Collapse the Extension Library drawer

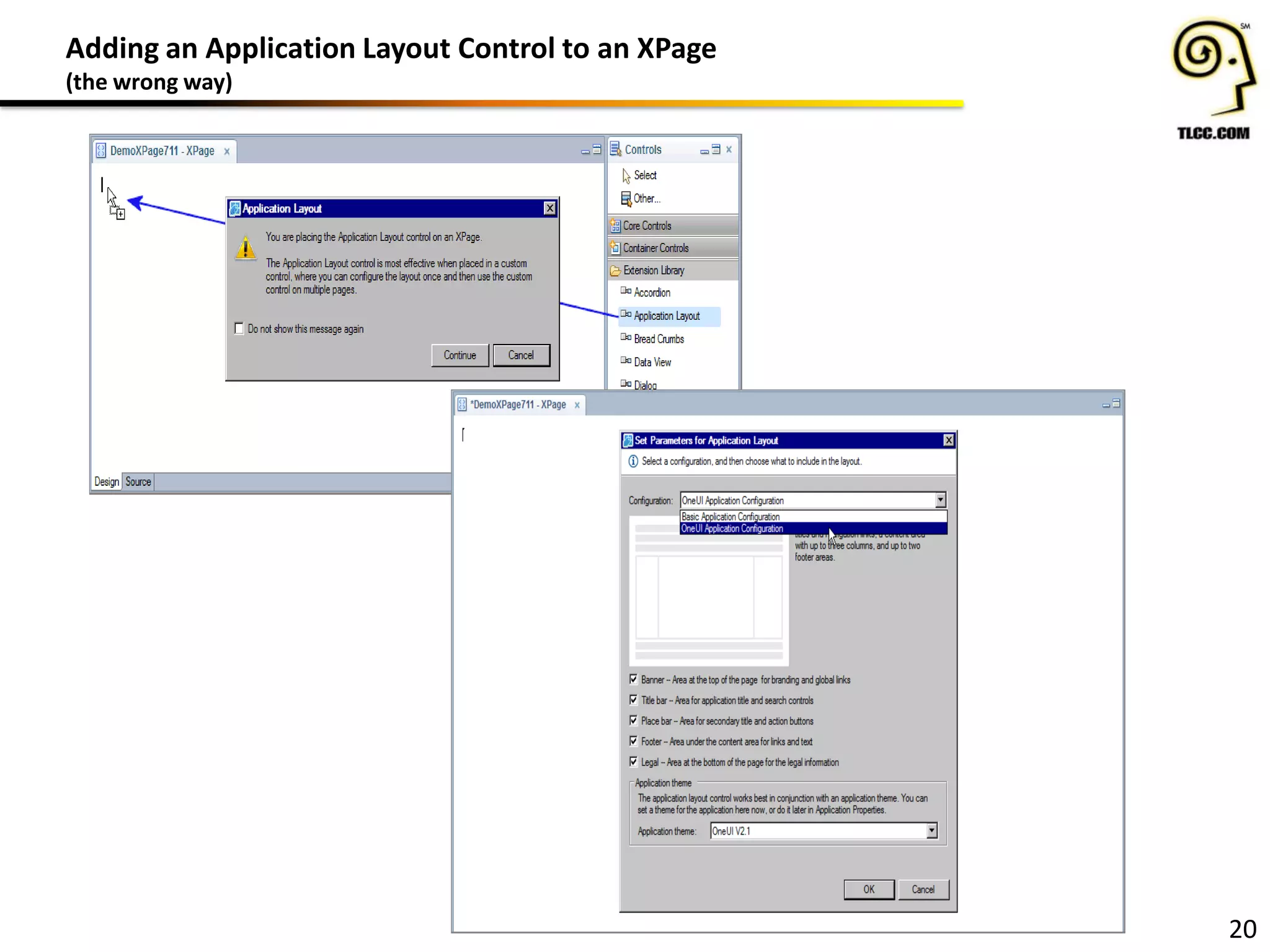coord(673,271)
